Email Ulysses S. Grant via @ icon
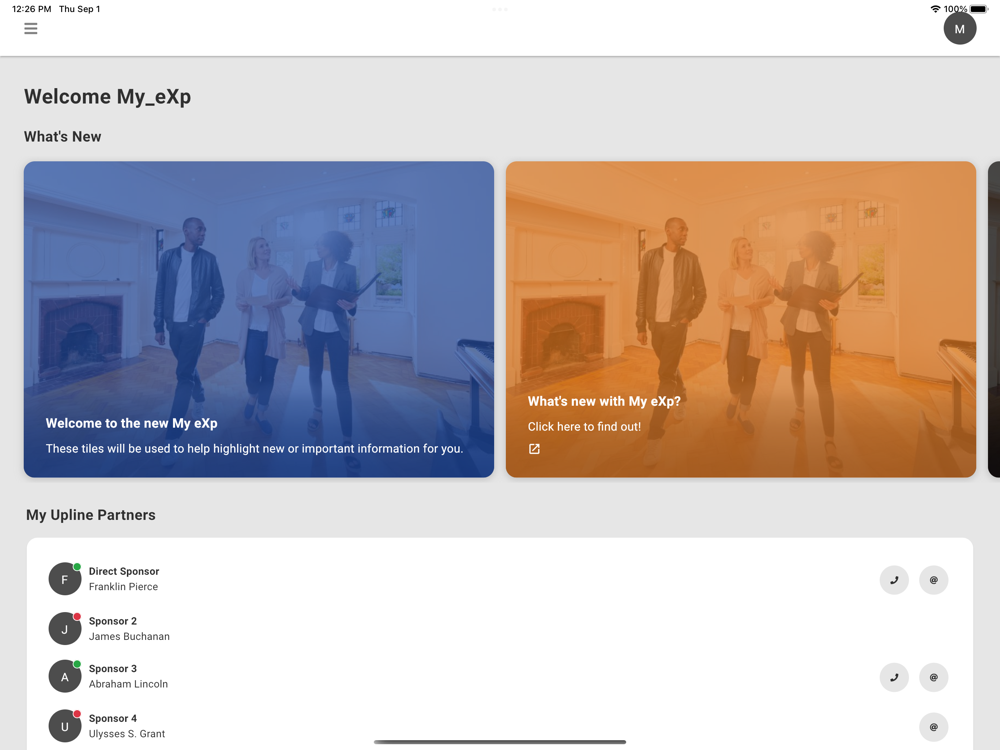The image size is (1000, 750). point(933,727)
